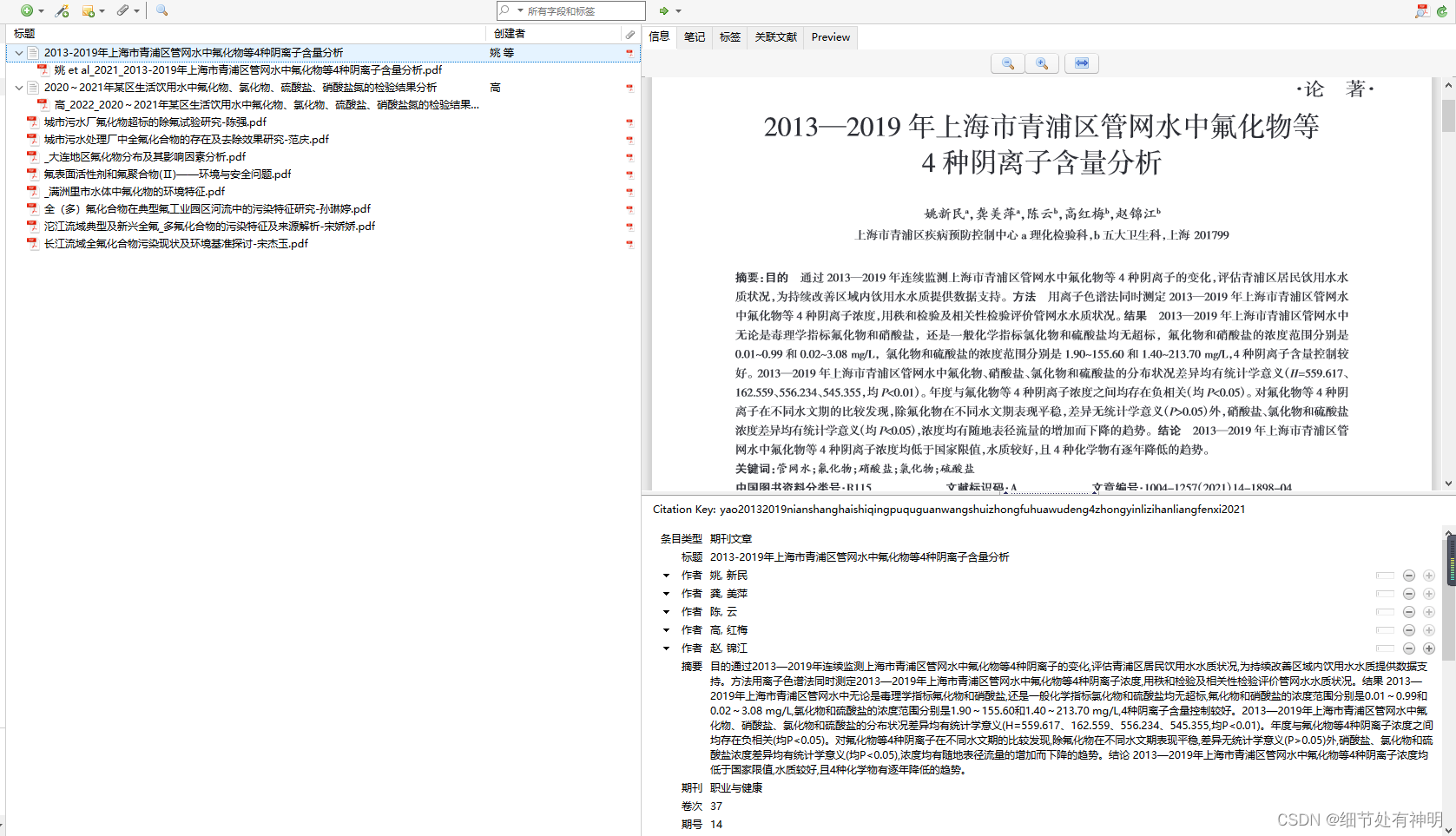Toggle single-field name mode for 姚, 新民
This screenshot has width=1456, height=836.
pos(1385,576)
